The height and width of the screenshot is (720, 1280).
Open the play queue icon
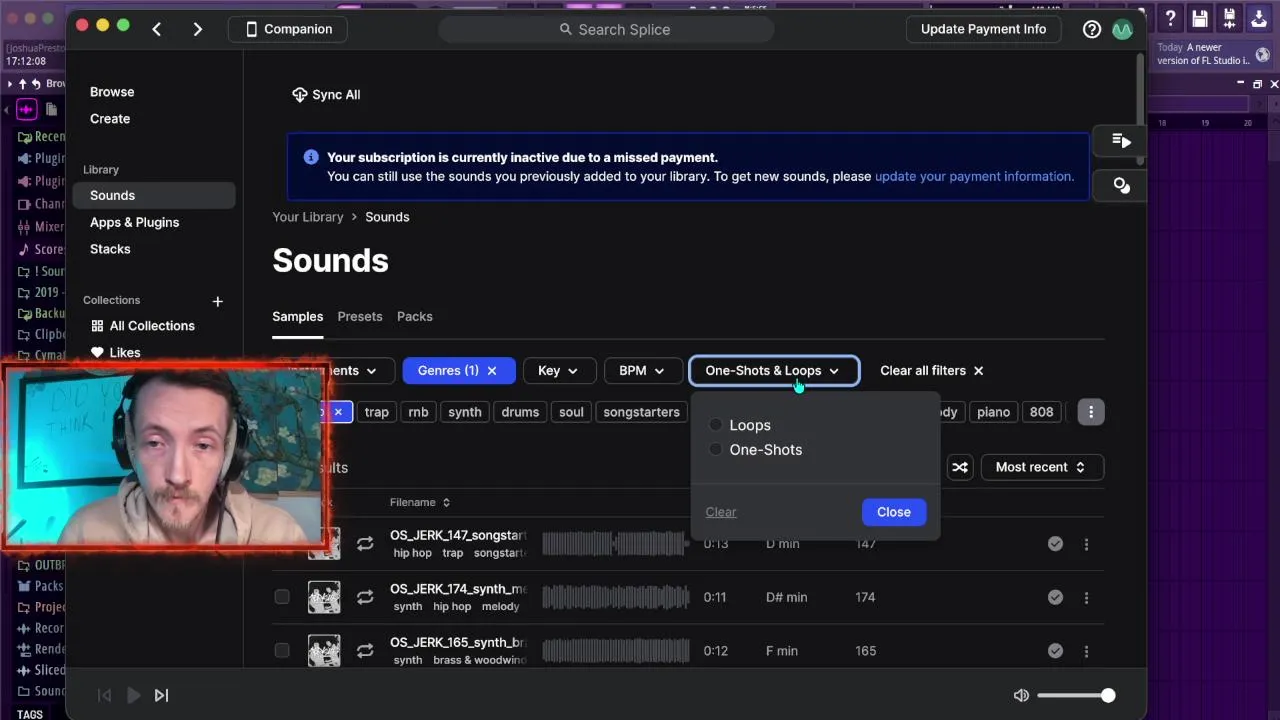click(x=1121, y=141)
